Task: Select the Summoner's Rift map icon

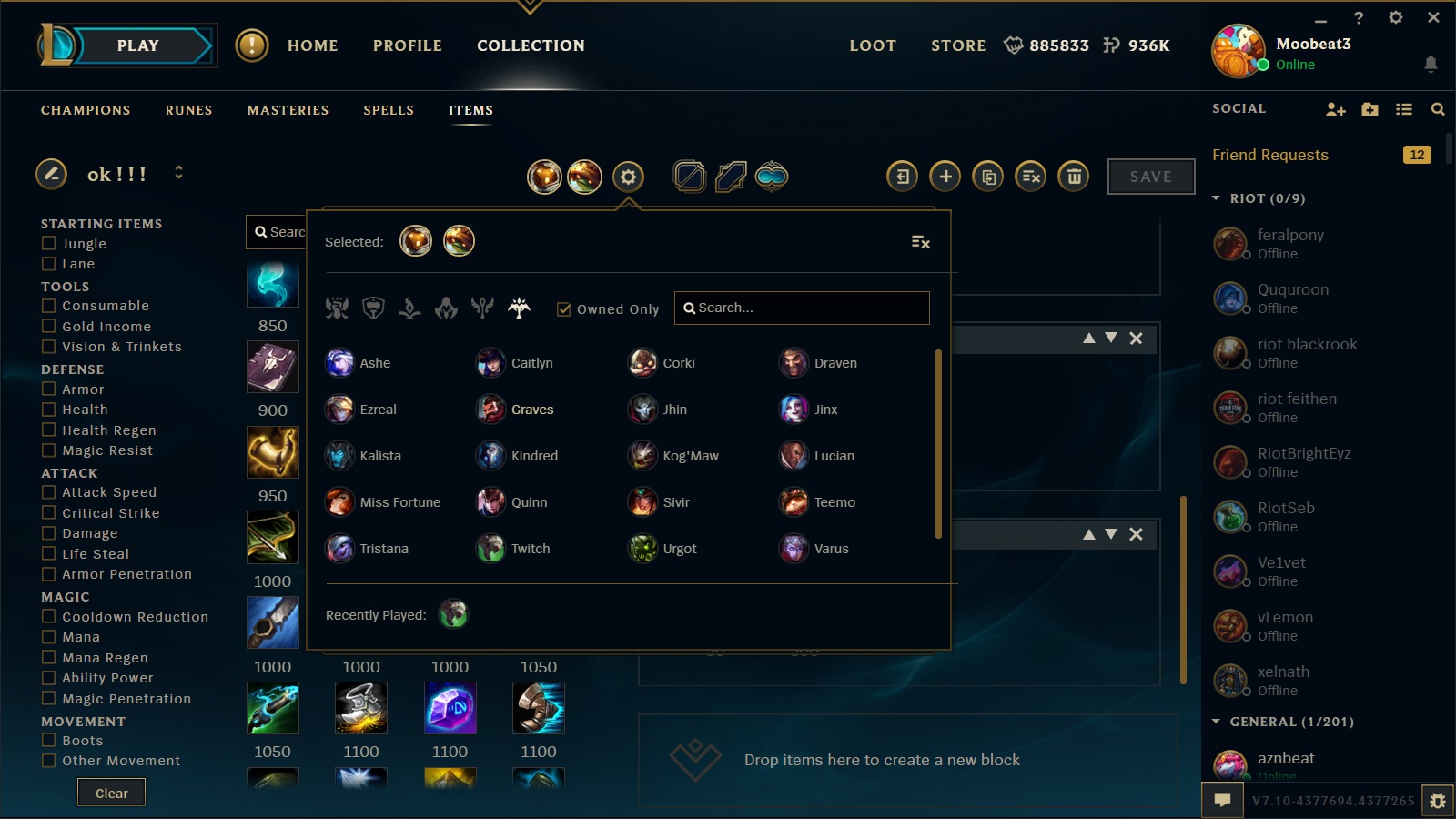Action: coord(689,177)
